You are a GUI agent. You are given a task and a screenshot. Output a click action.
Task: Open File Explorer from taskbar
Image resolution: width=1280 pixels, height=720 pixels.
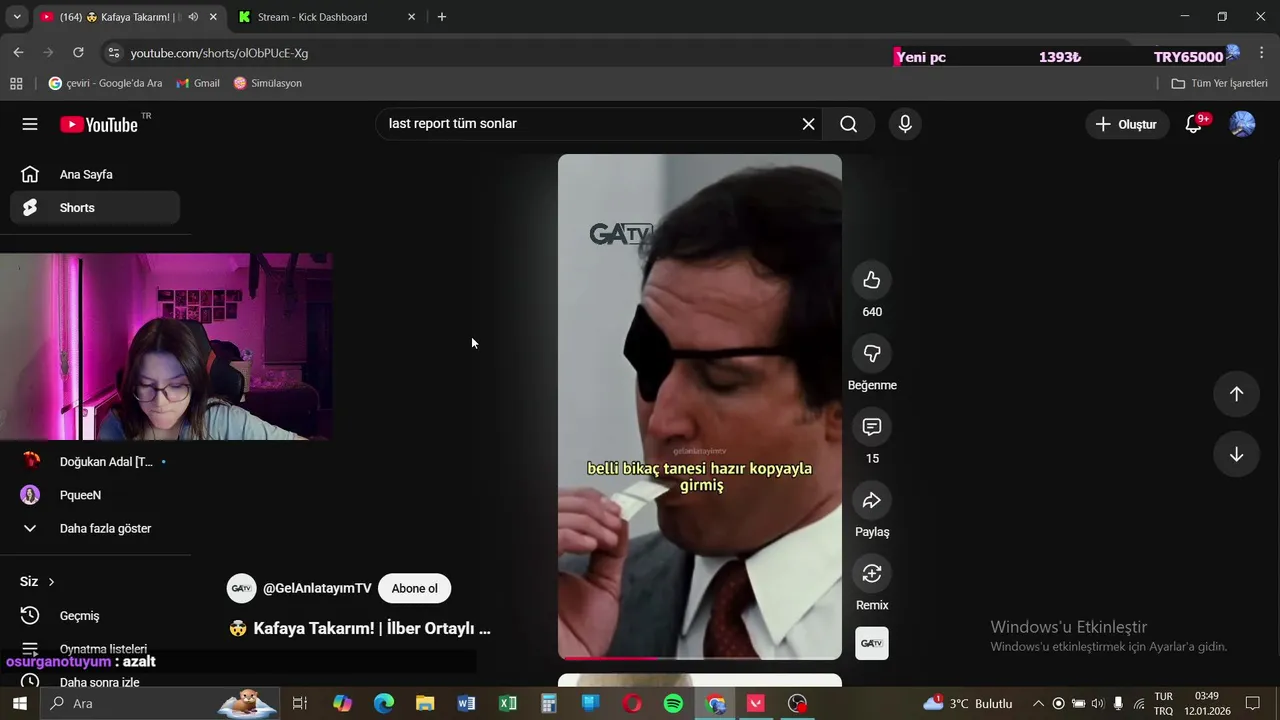(425, 703)
